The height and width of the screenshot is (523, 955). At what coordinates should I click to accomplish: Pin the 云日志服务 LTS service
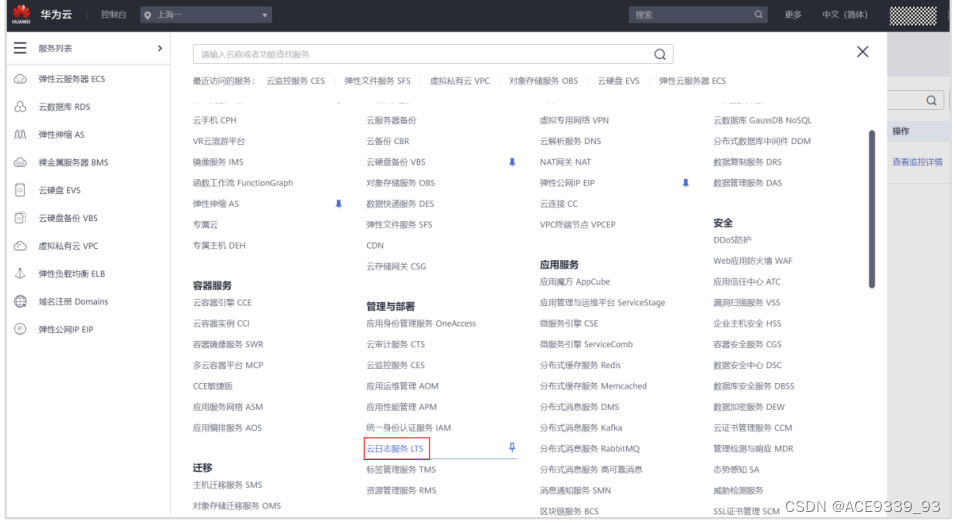(512, 448)
